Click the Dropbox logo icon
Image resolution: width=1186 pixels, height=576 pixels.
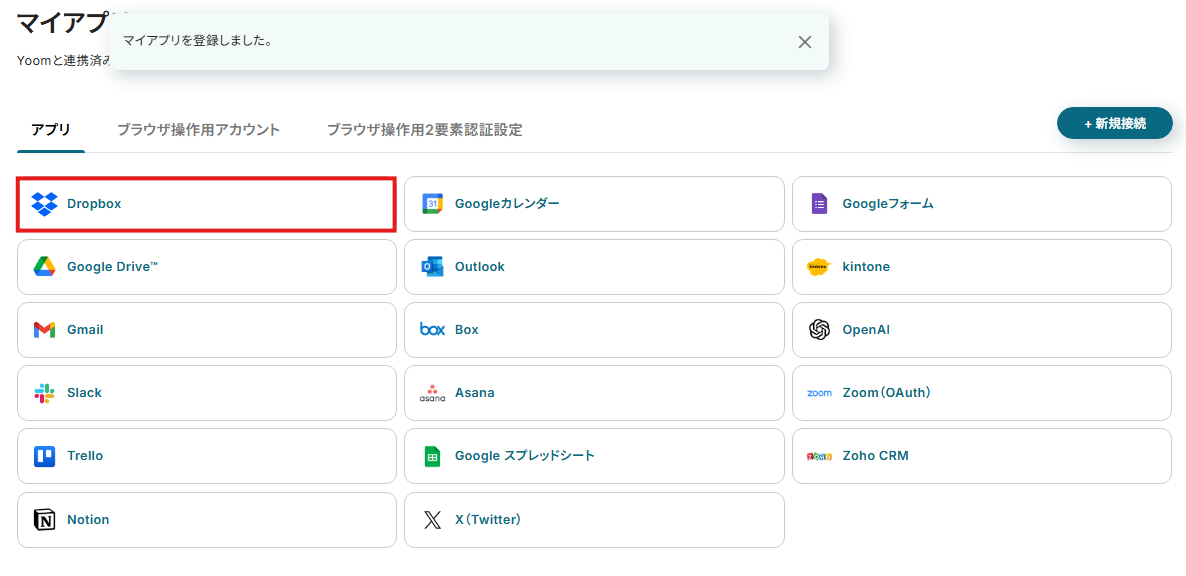(44, 204)
